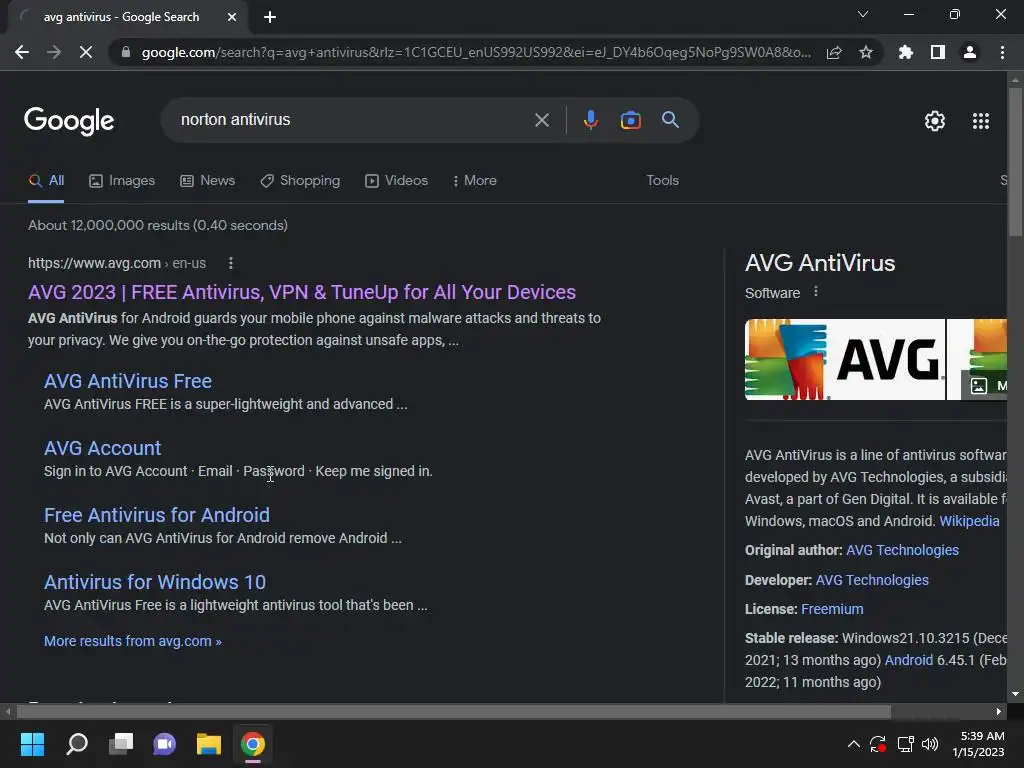Screen dimensions: 1024x768
Task: Switch to the News tab
Action: [x=208, y=181]
